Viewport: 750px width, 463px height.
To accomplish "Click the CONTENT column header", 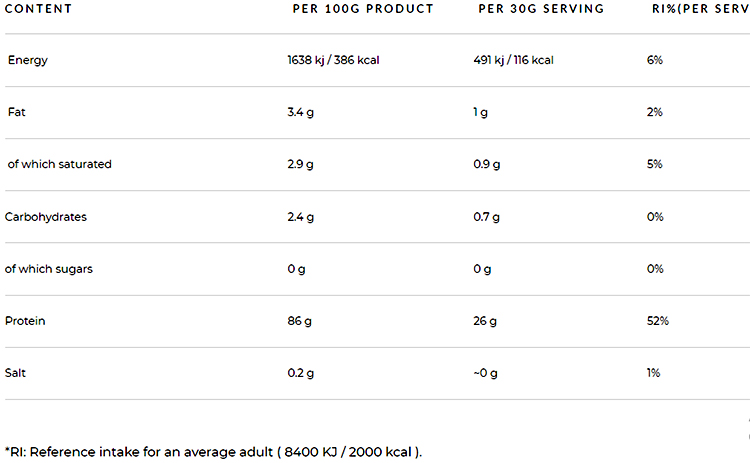I will [38, 9].
